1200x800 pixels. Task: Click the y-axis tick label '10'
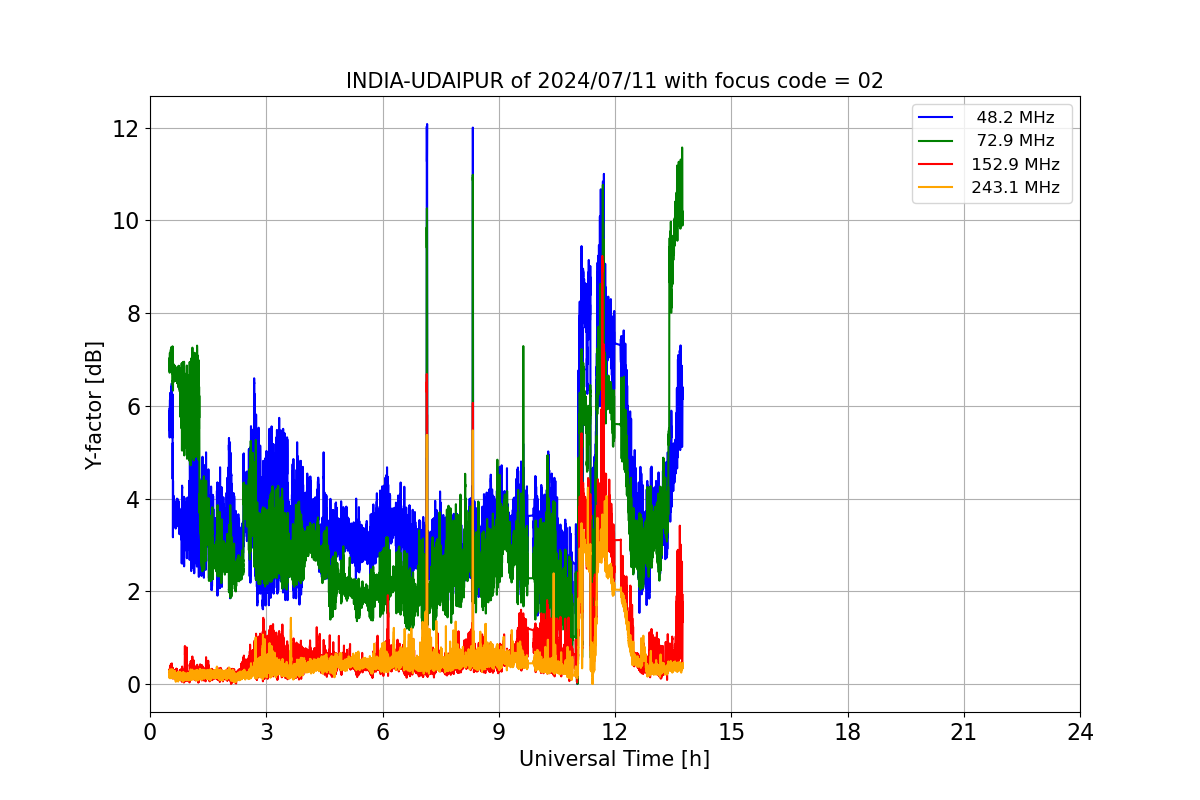(127, 221)
